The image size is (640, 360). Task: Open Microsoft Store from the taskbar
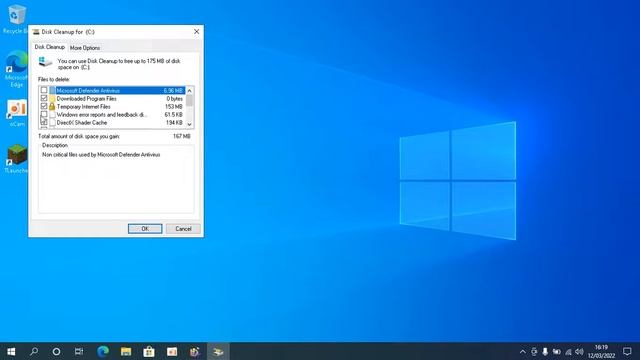tap(149, 351)
